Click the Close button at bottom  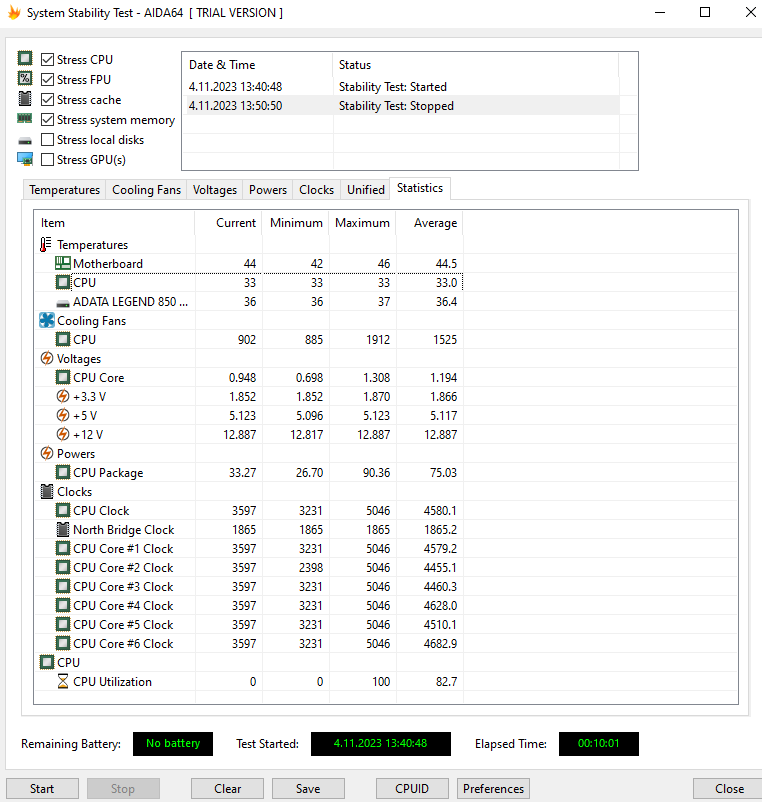729,789
